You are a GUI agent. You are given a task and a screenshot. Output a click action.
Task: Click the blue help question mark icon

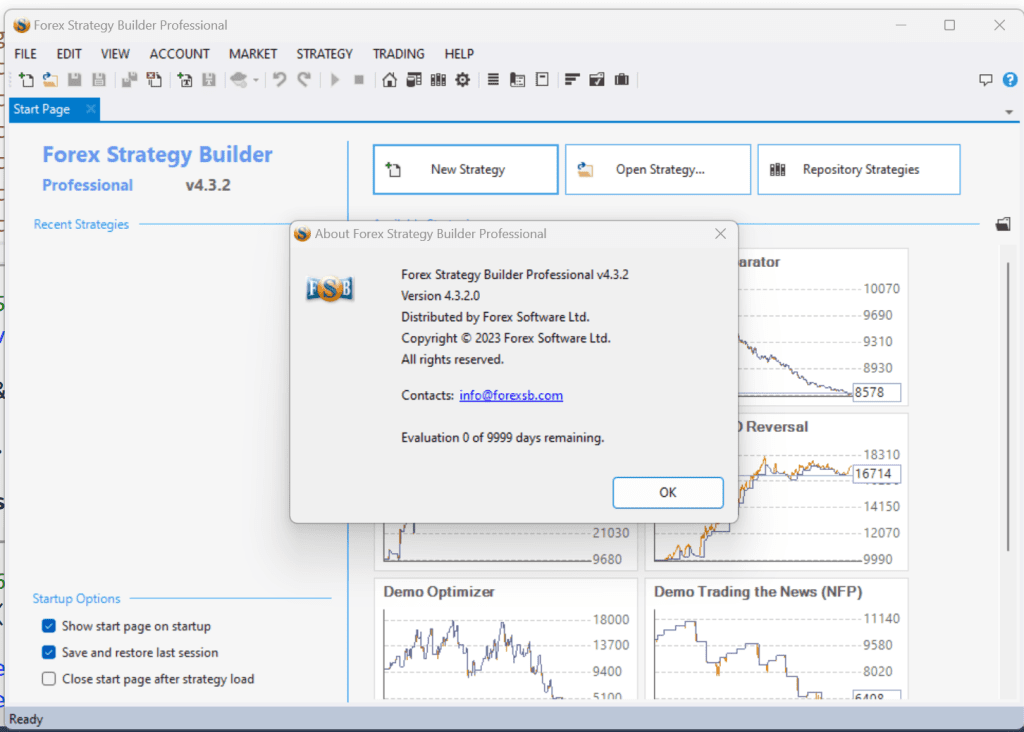point(1008,80)
